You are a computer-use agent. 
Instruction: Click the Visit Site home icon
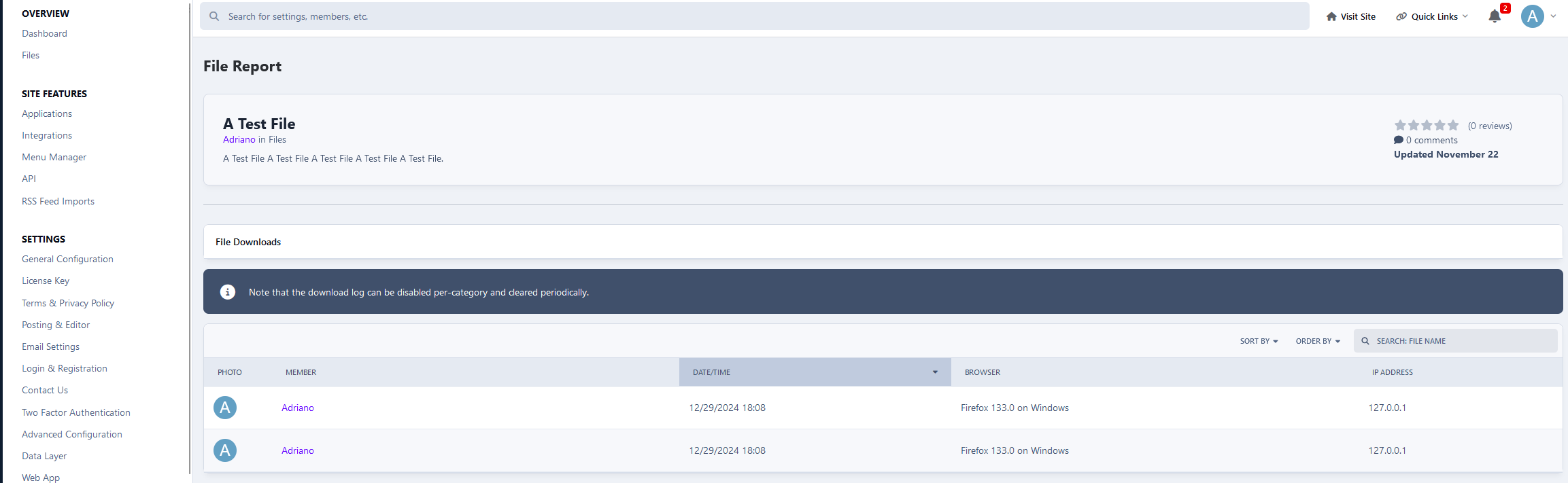(x=1331, y=17)
